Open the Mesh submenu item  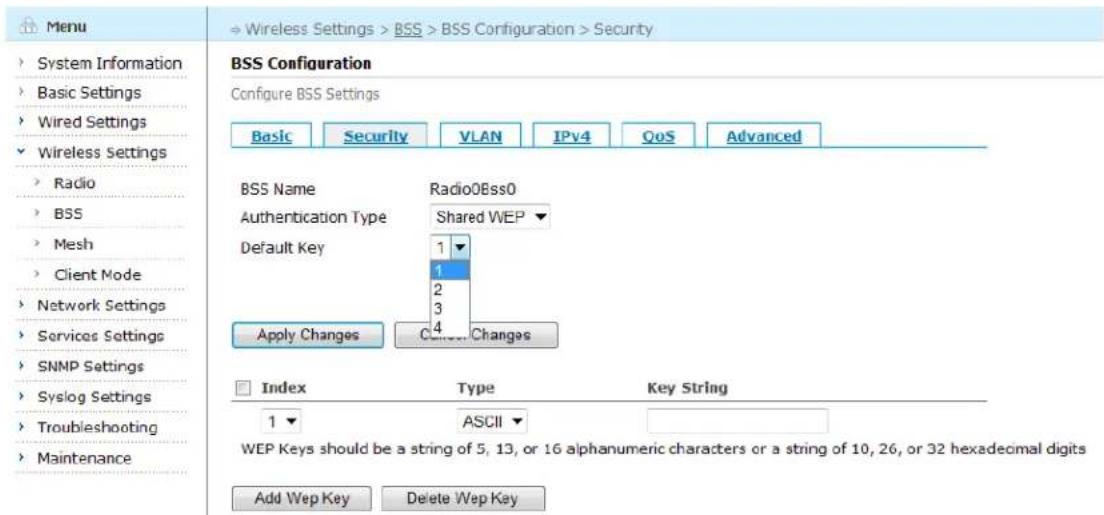coord(73,244)
